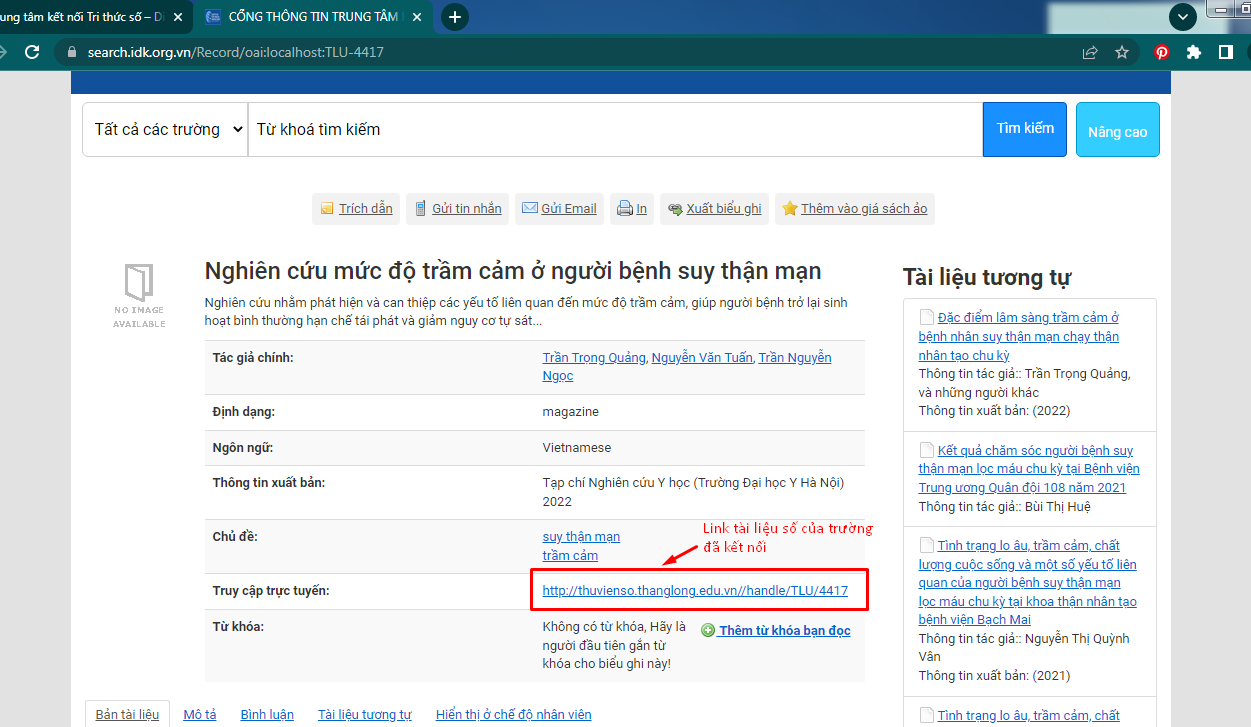Open similar item Đặc điểm lâm sàng trầm cảm
The width and height of the screenshot is (1251, 727).
1019,336
